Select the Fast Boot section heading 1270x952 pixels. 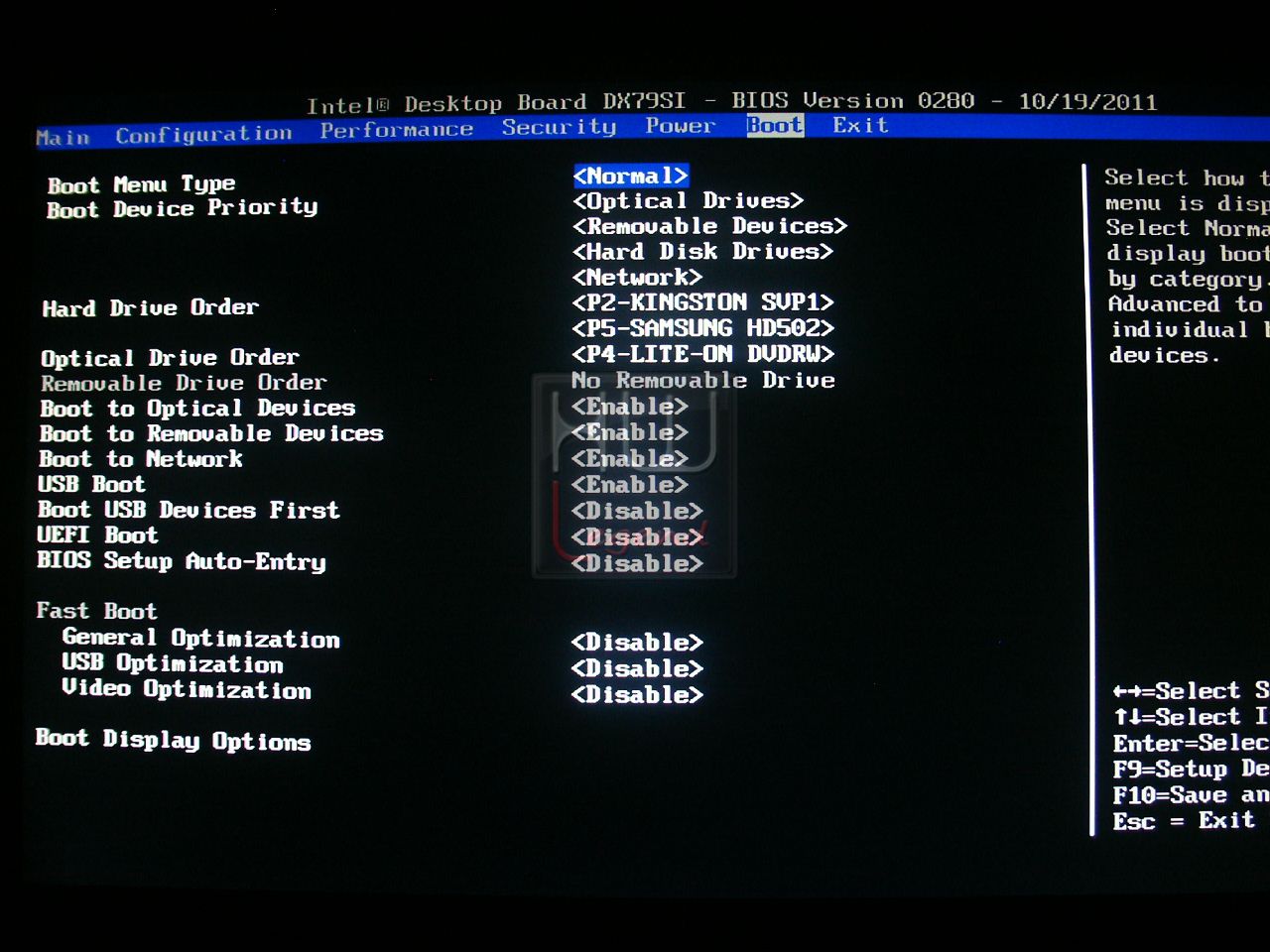point(96,611)
